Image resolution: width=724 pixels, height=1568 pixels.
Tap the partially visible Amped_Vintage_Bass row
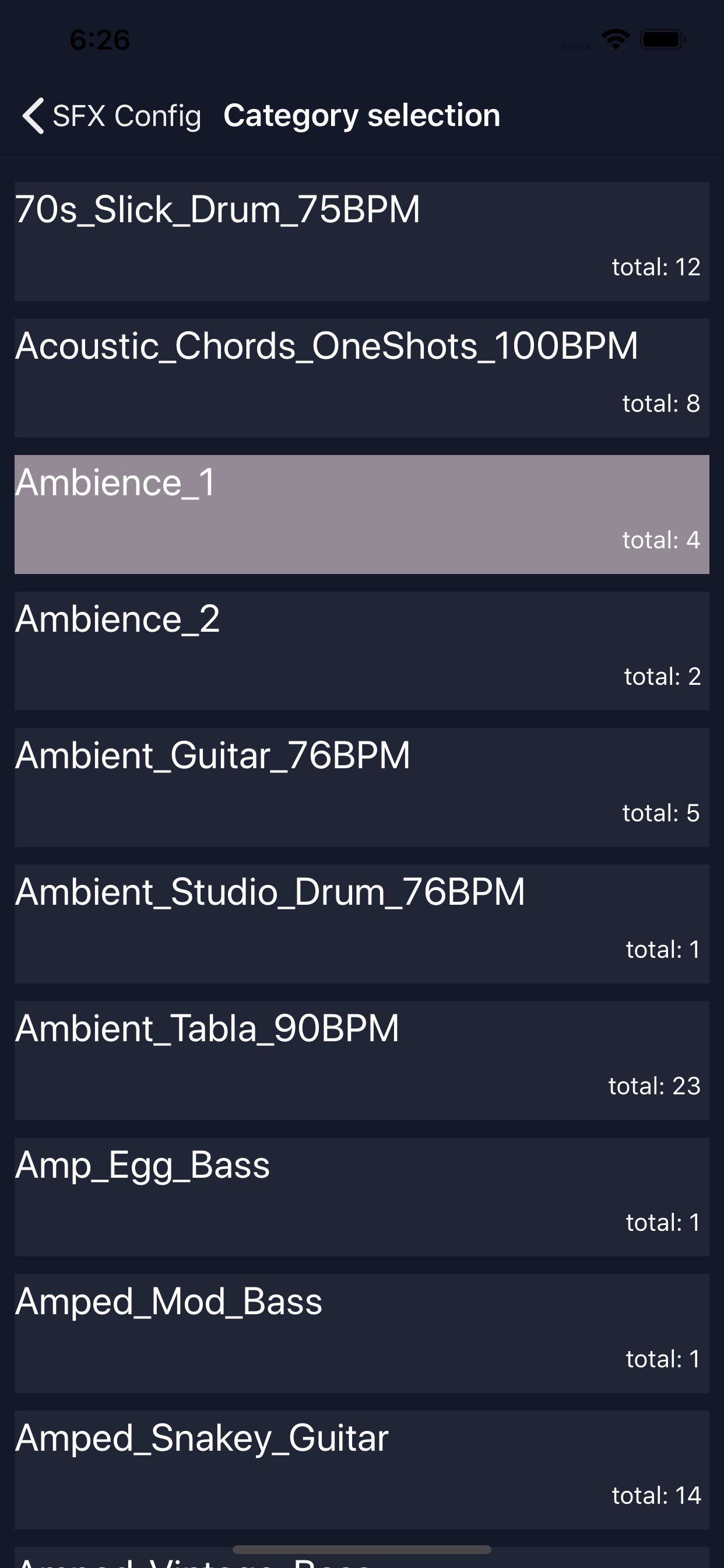coord(362,1557)
